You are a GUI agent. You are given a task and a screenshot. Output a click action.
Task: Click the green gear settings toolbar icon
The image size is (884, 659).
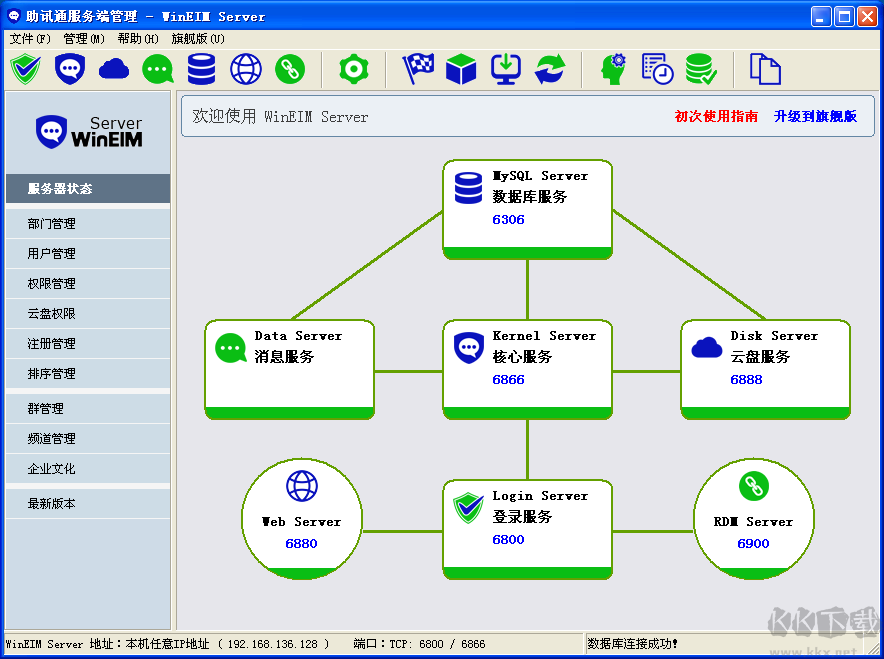coord(353,69)
